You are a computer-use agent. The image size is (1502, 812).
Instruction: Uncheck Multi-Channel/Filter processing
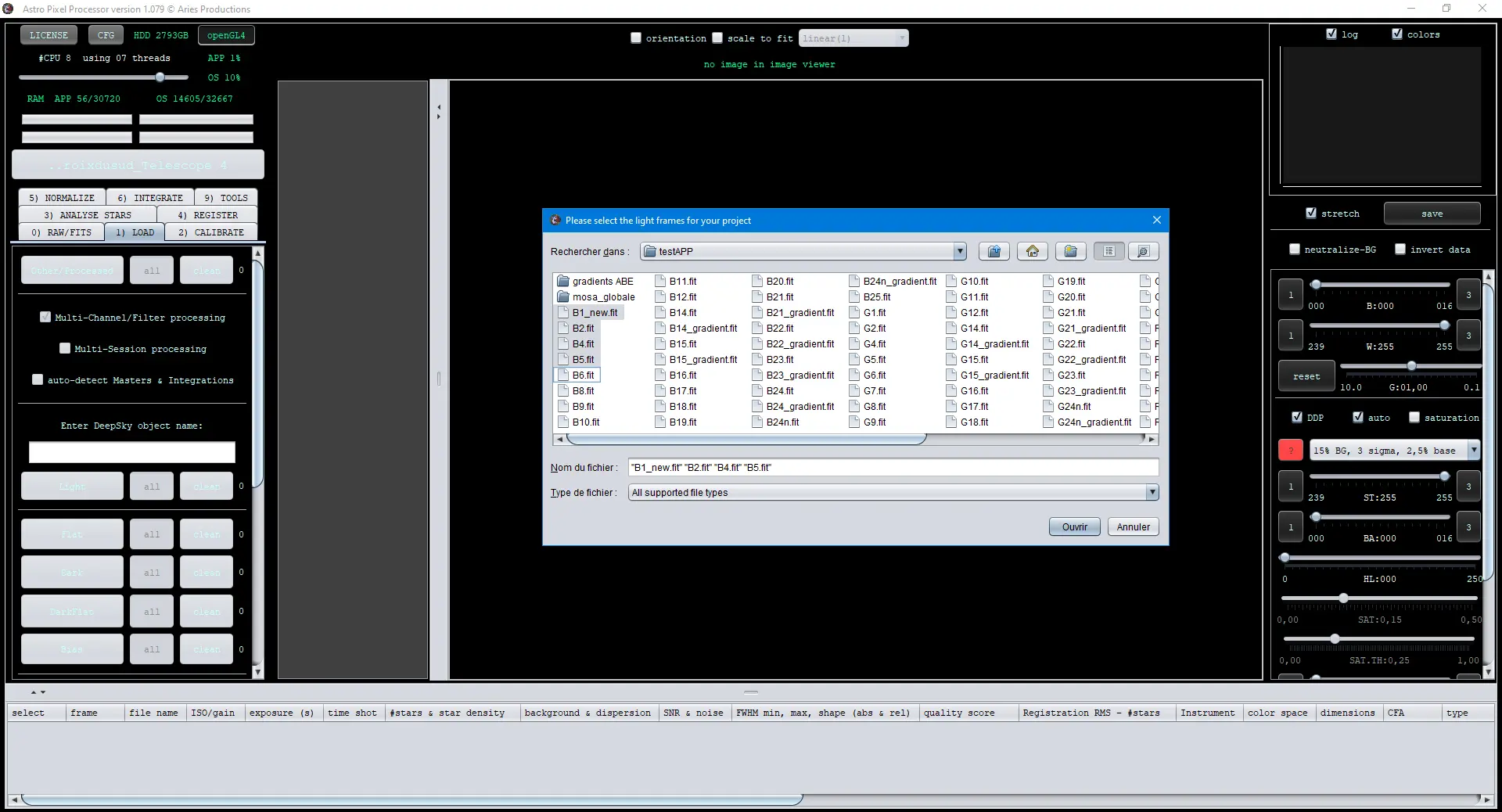pyautogui.click(x=45, y=317)
